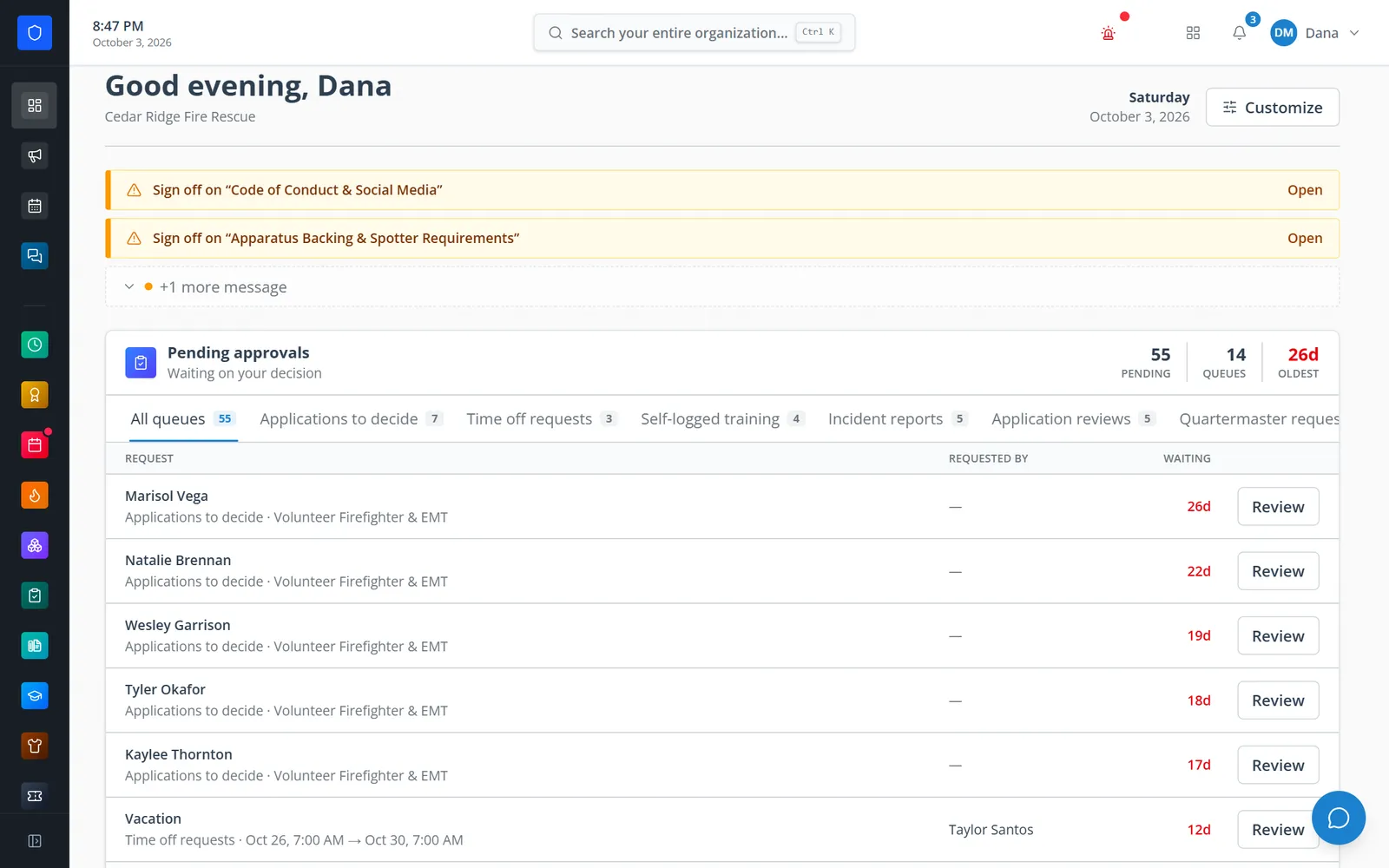This screenshot has height=868, width=1389.
Task: Switch to Time off requests tab
Action: 542,419
